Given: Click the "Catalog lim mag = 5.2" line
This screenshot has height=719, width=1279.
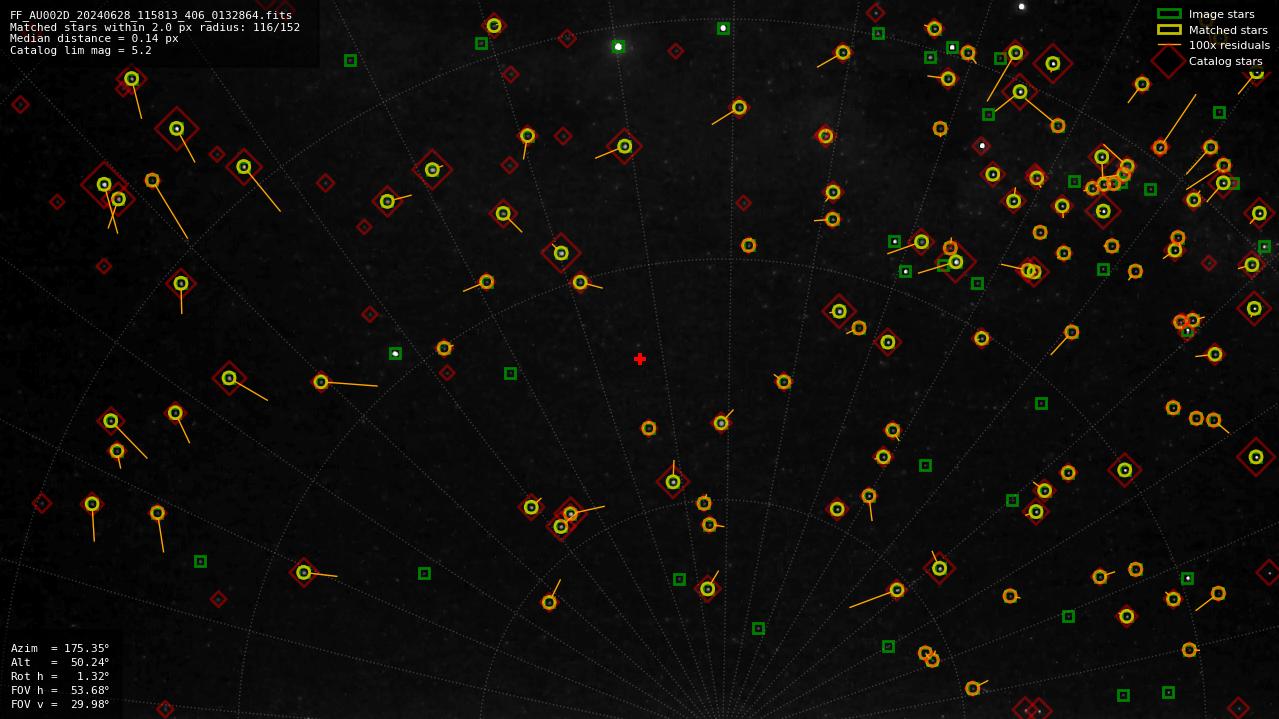Looking at the screenshot, I should click(81, 50).
